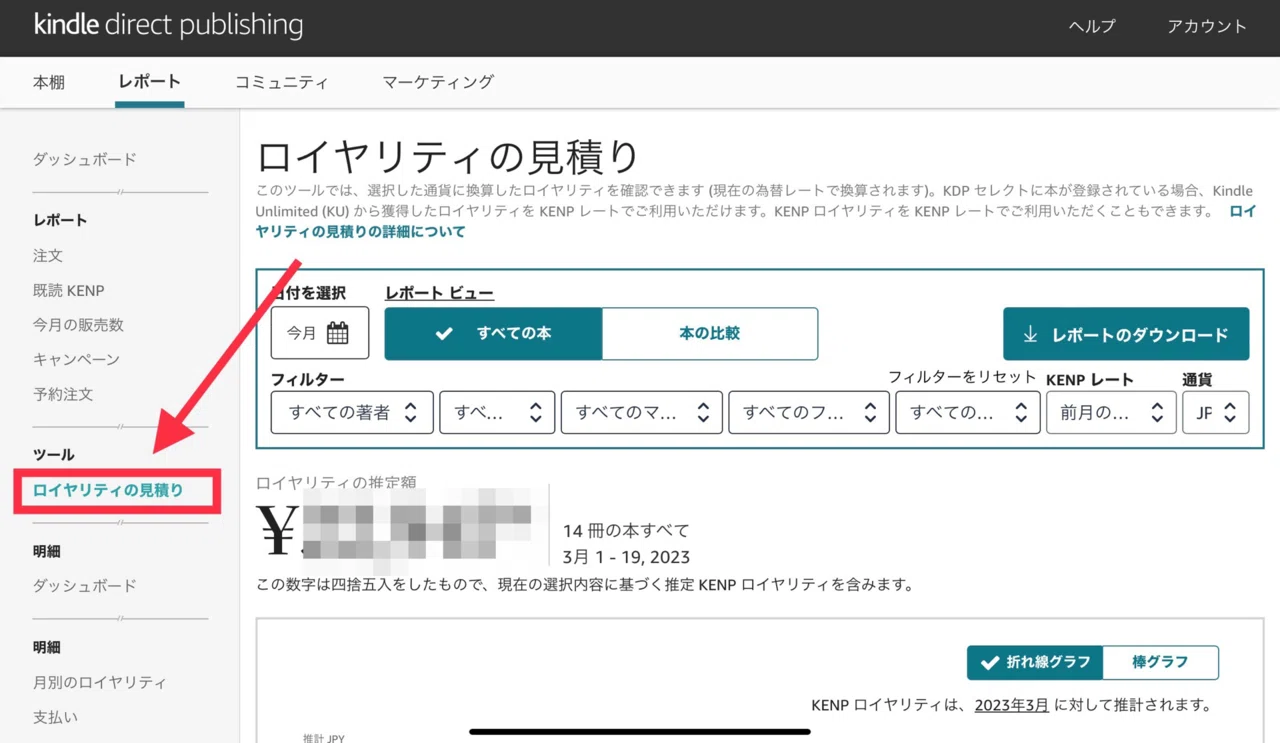The width and height of the screenshot is (1280, 743).
Task: Click the checkmark icon on 折れ線グラフ
Action: click(x=990, y=662)
